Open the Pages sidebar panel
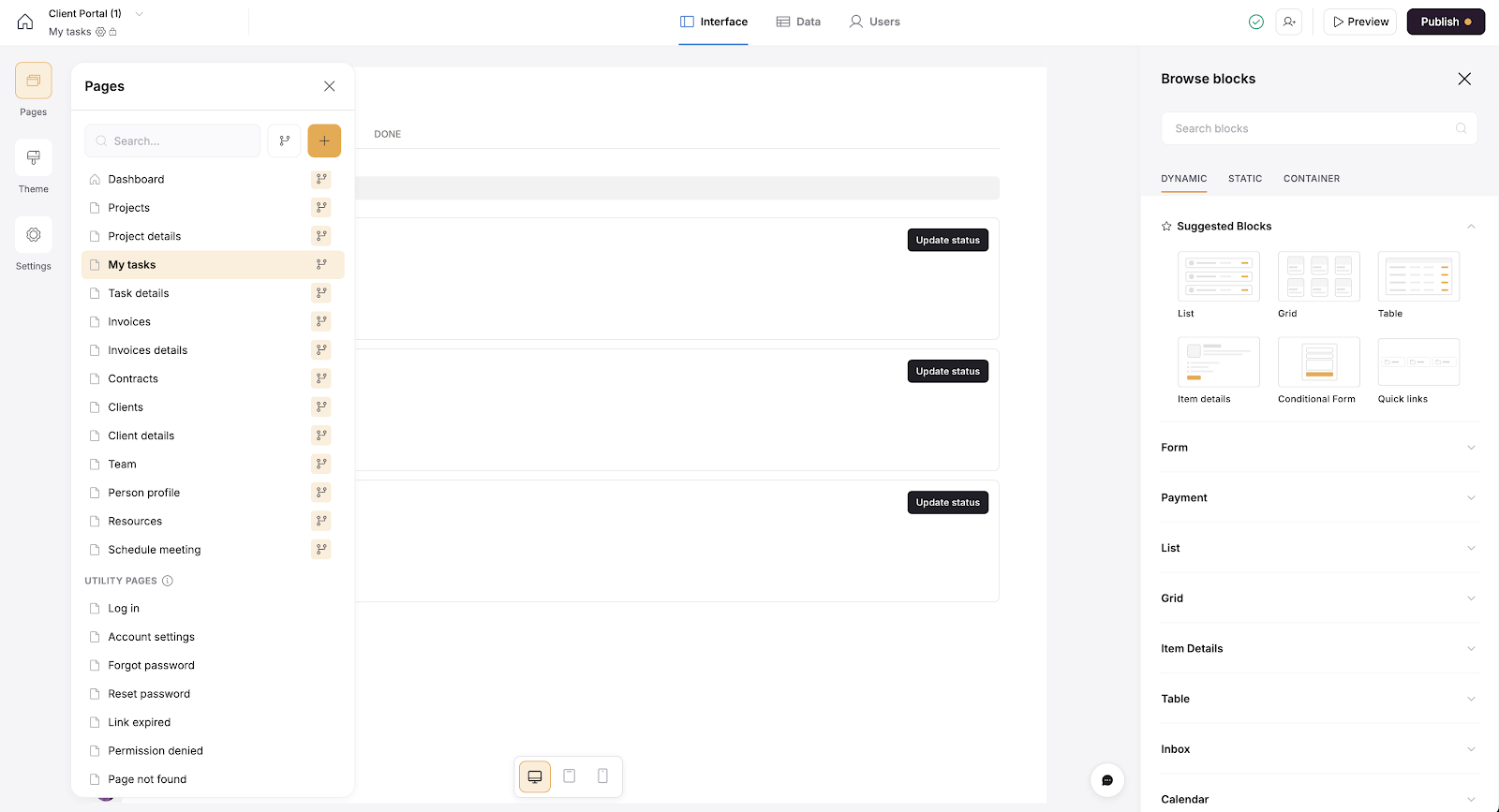This screenshot has width=1499, height=812. point(34,81)
